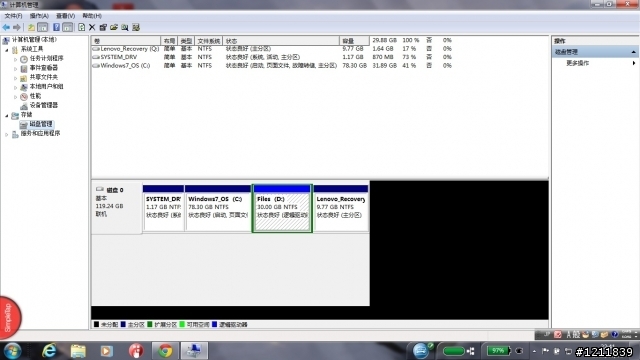Open 设备管理器 in the tree
The height and width of the screenshot is (360, 640).
tap(43, 105)
